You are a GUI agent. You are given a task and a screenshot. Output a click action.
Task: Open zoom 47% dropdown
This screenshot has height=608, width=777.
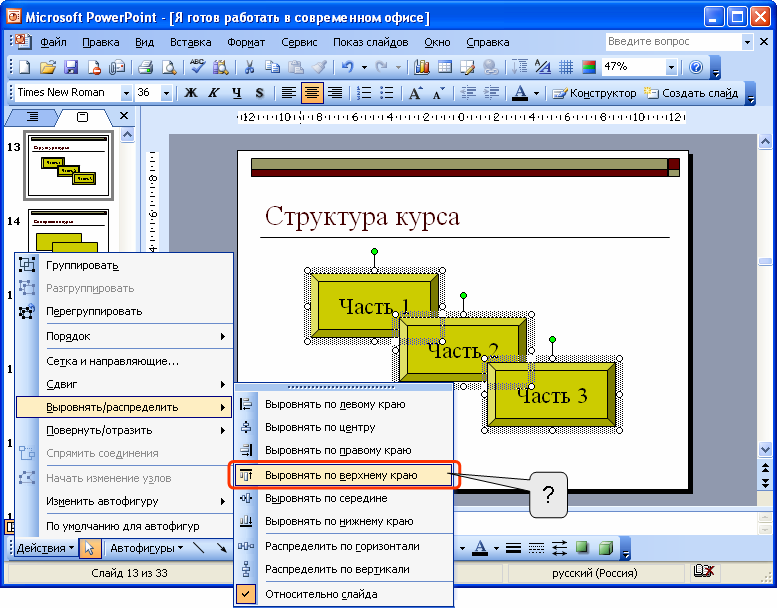(x=671, y=67)
